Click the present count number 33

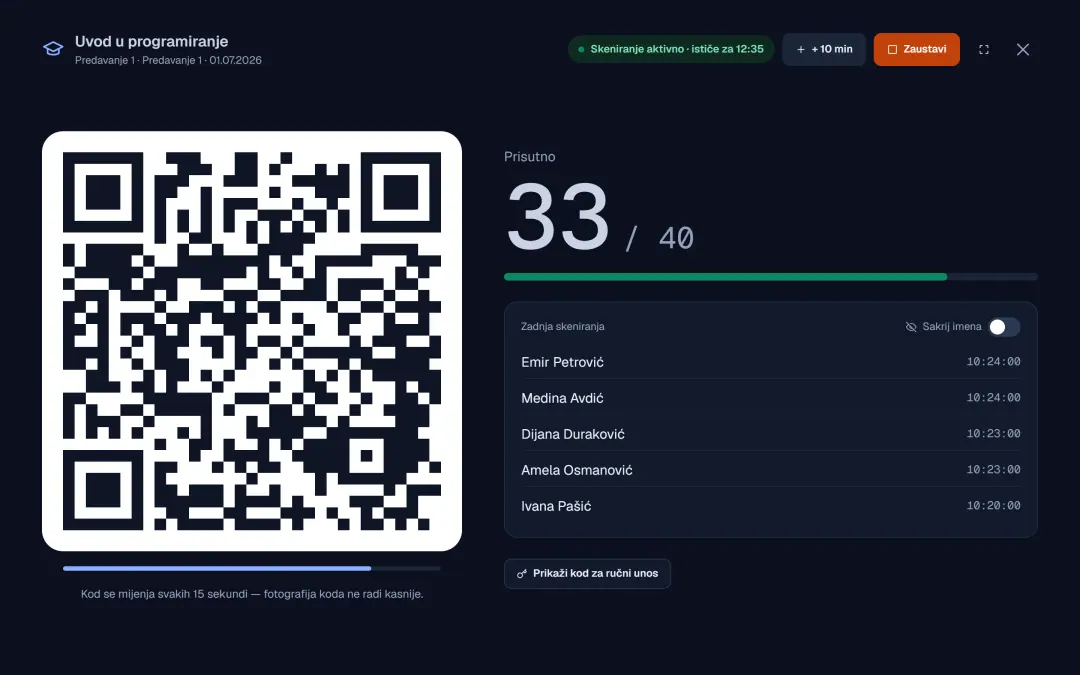point(558,217)
